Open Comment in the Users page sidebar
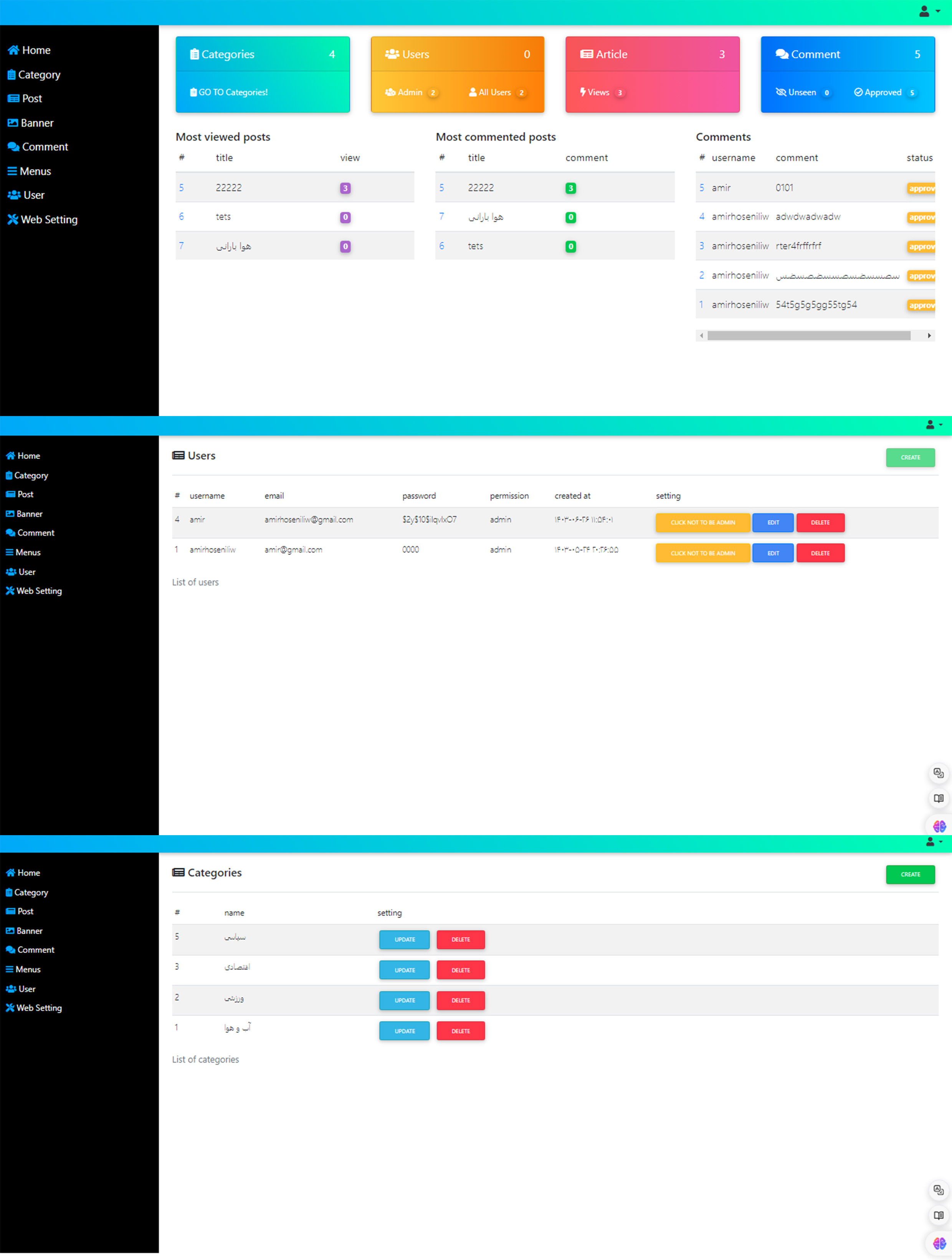Image resolution: width=952 pixels, height=1260 pixels. pyautogui.click(x=30, y=533)
